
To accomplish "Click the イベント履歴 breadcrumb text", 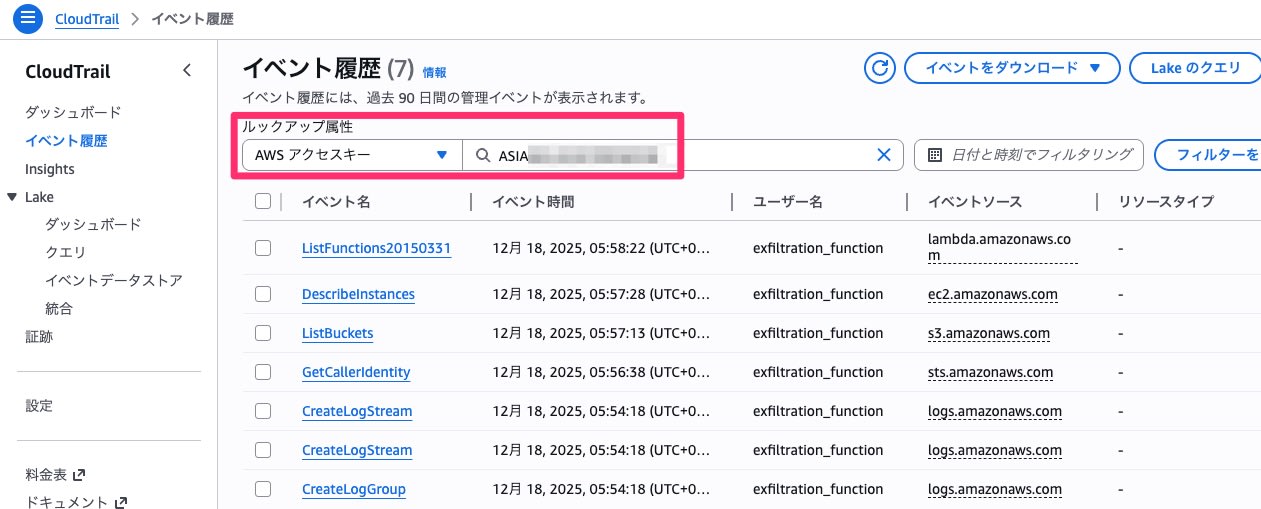I will (192, 18).
